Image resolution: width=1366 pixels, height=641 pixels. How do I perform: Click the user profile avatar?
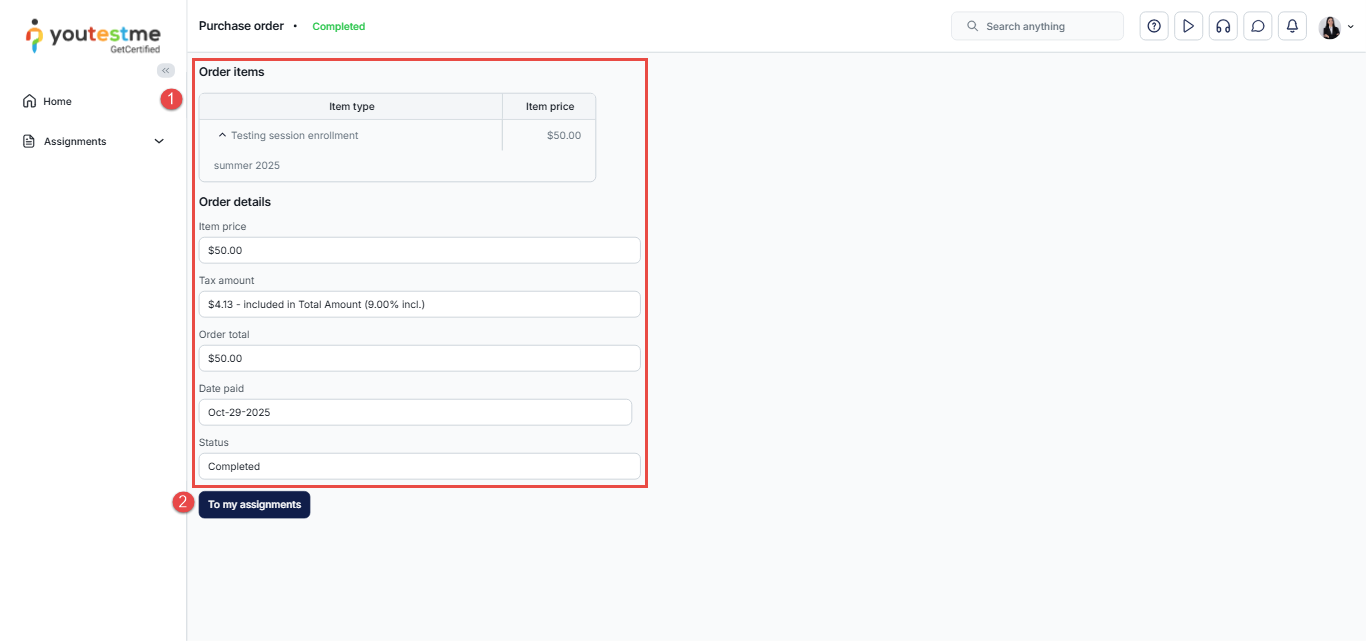[x=1329, y=27]
